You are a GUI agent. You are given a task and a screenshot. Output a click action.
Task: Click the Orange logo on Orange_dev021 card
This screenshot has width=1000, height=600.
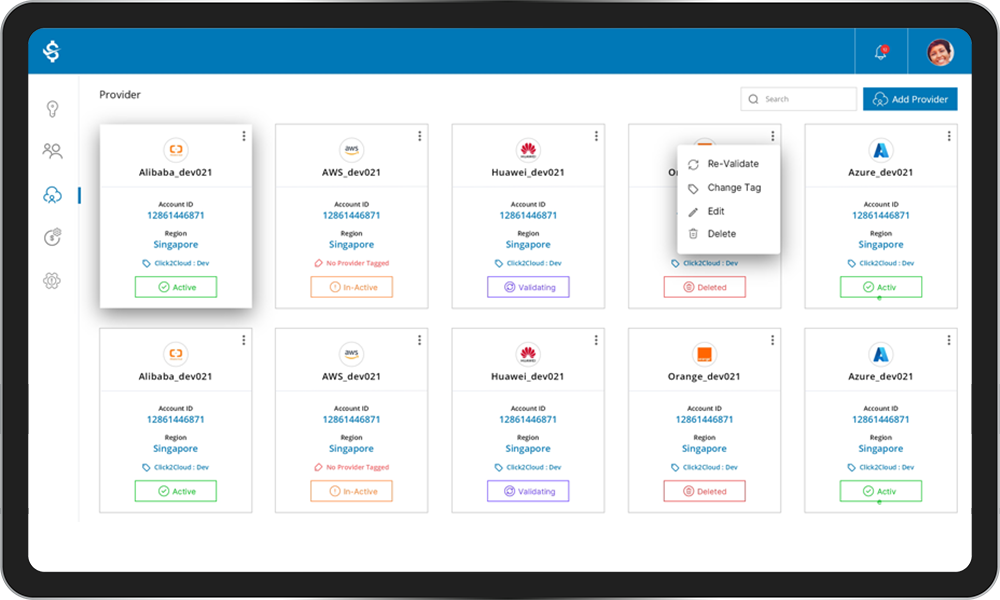point(704,354)
